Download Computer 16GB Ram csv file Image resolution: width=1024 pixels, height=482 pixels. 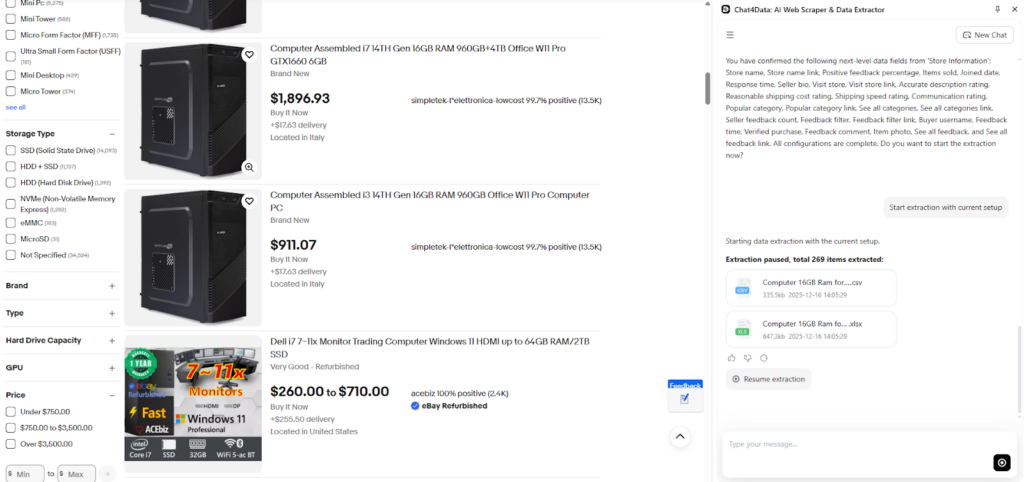point(811,288)
